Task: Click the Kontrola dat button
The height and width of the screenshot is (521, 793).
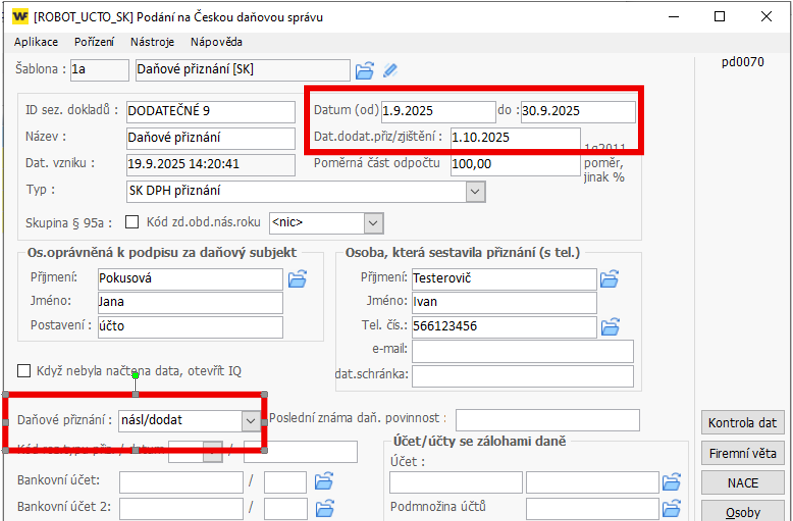Action: (x=743, y=422)
